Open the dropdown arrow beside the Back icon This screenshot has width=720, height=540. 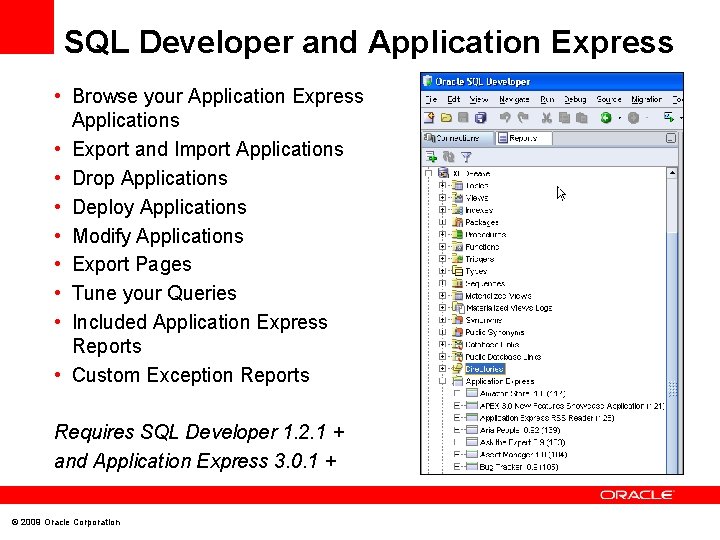[x=619, y=118]
